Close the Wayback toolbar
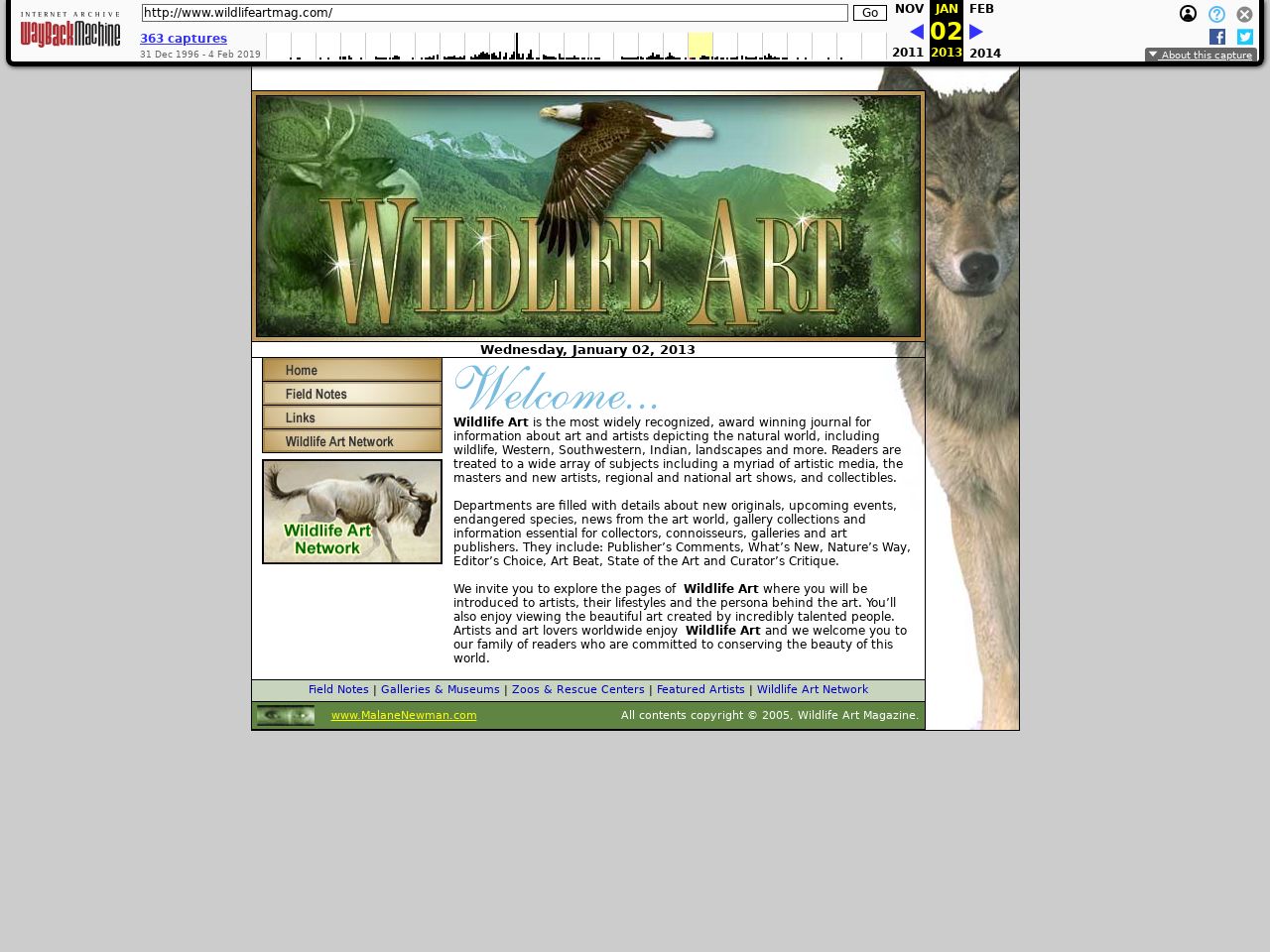 [x=1244, y=14]
